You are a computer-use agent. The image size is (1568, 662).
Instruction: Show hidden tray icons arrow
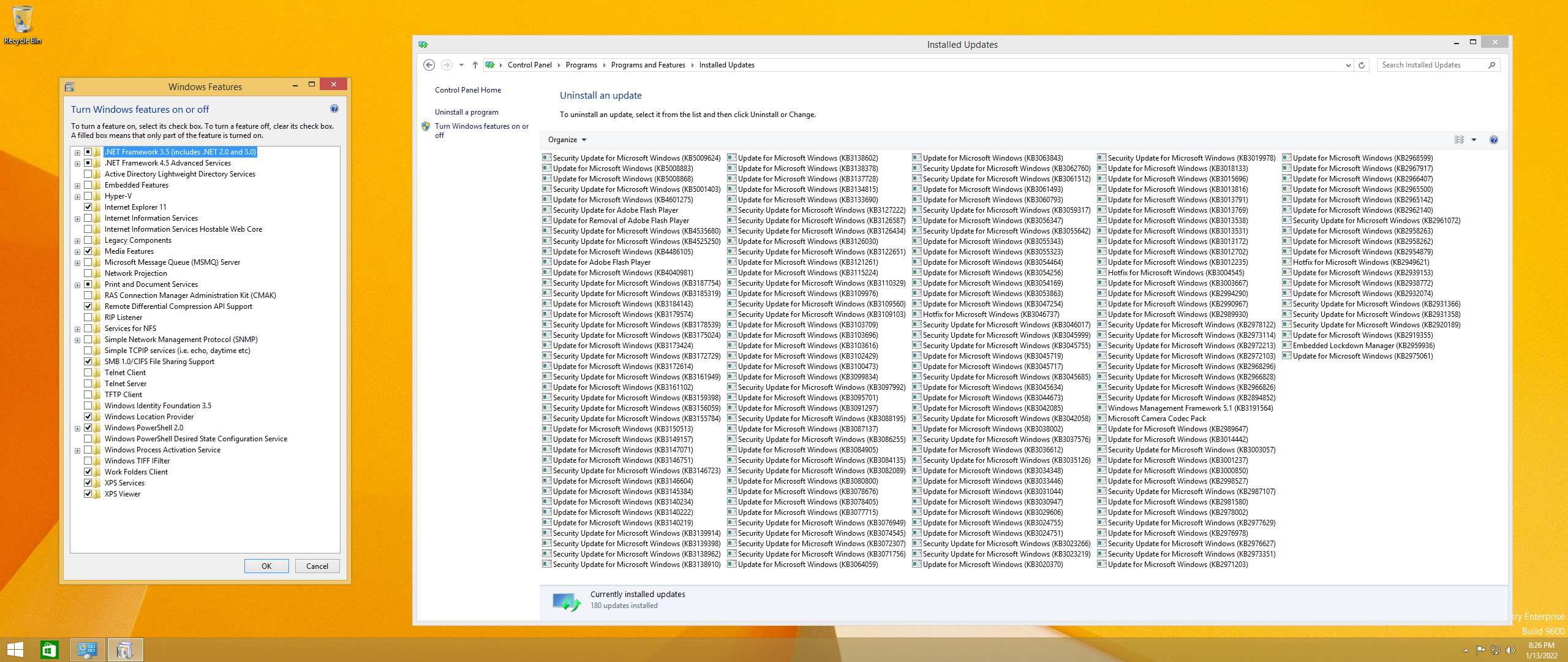coord(1466,650)
